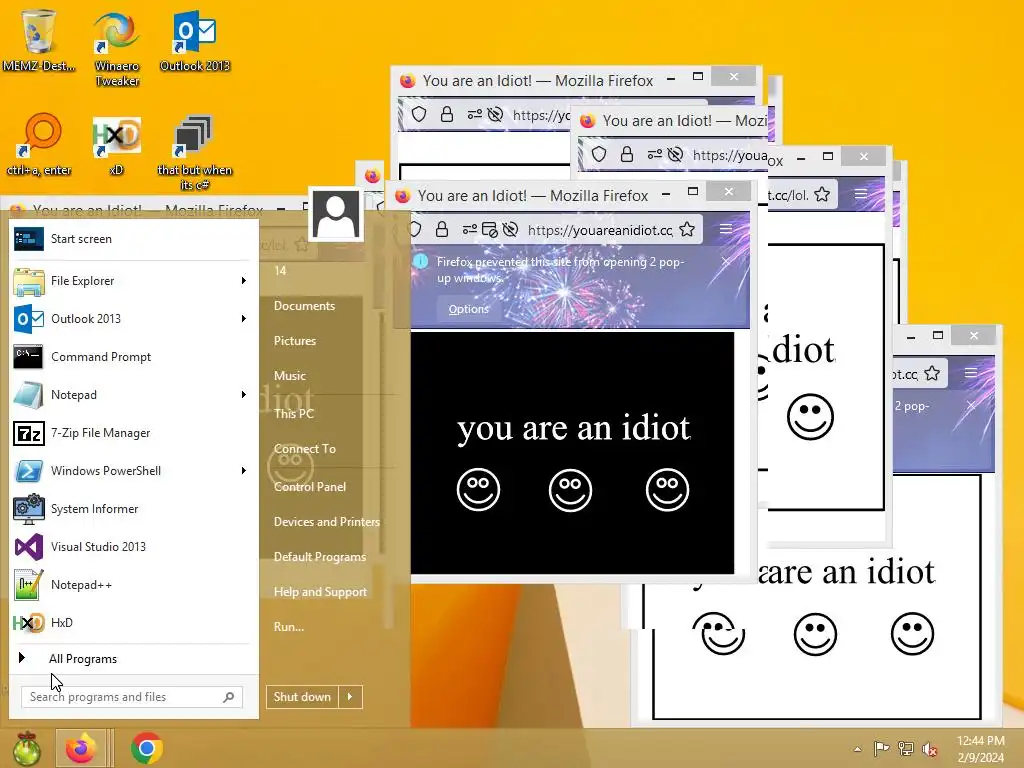Screen dimensions: 1024x768
Task: Open Control Panel from Start menu
Action: point(310,487)
